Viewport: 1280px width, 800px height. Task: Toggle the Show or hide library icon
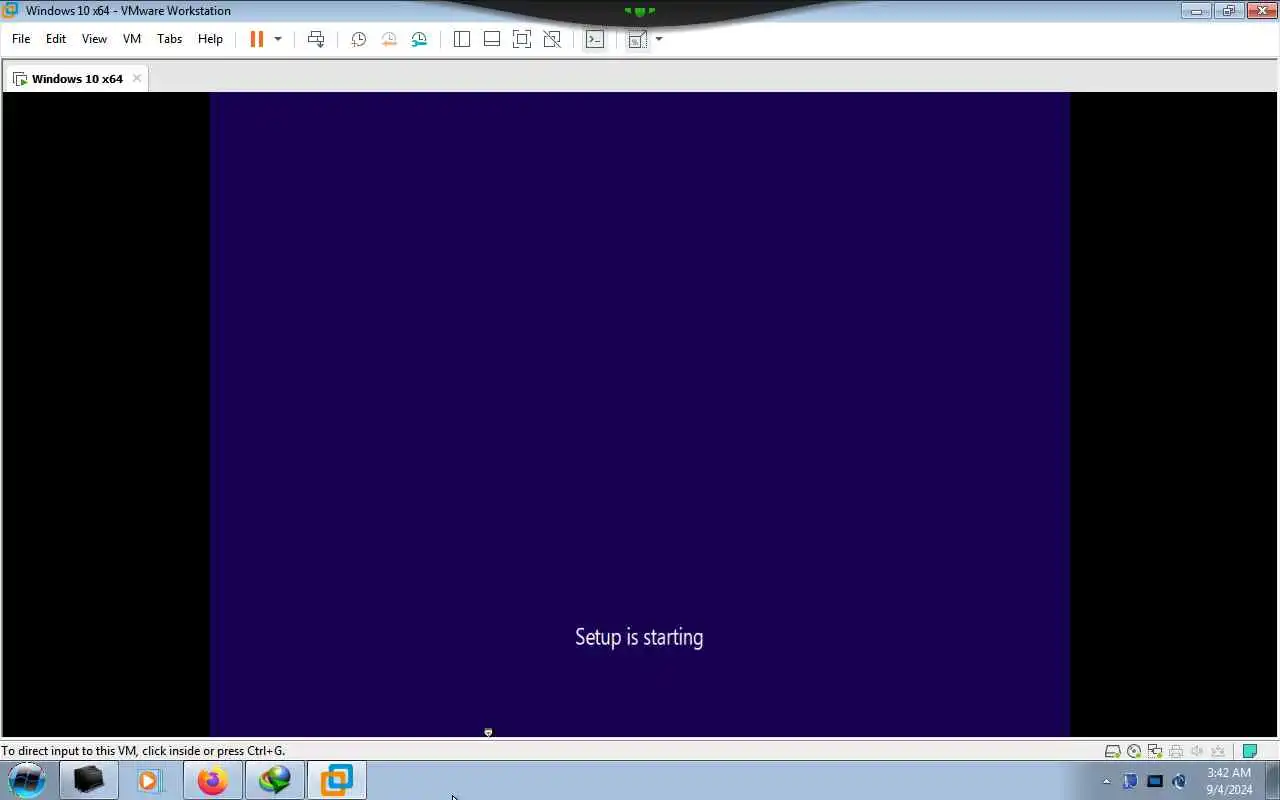[461, 39]
